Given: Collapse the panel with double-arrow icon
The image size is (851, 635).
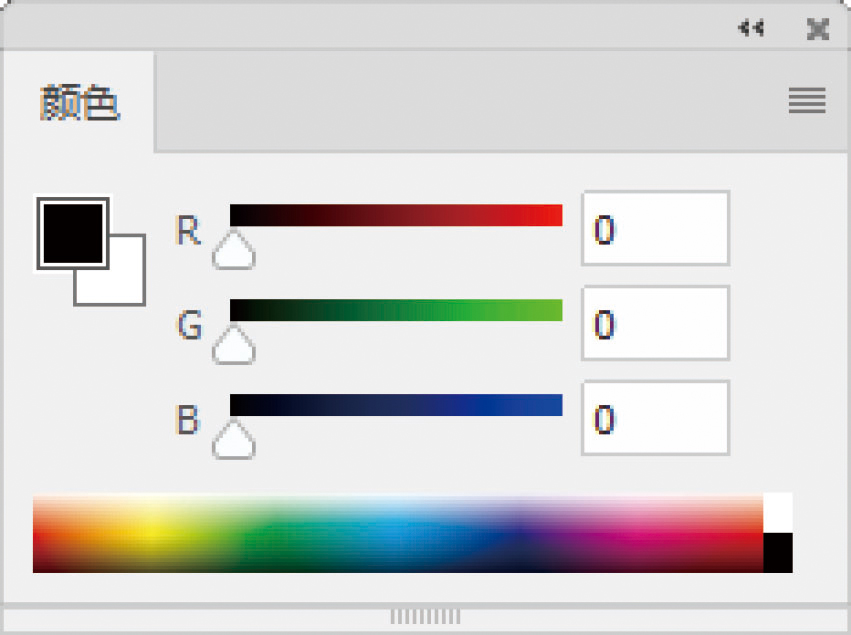Looking at the screenshot, I should (750, 28).
